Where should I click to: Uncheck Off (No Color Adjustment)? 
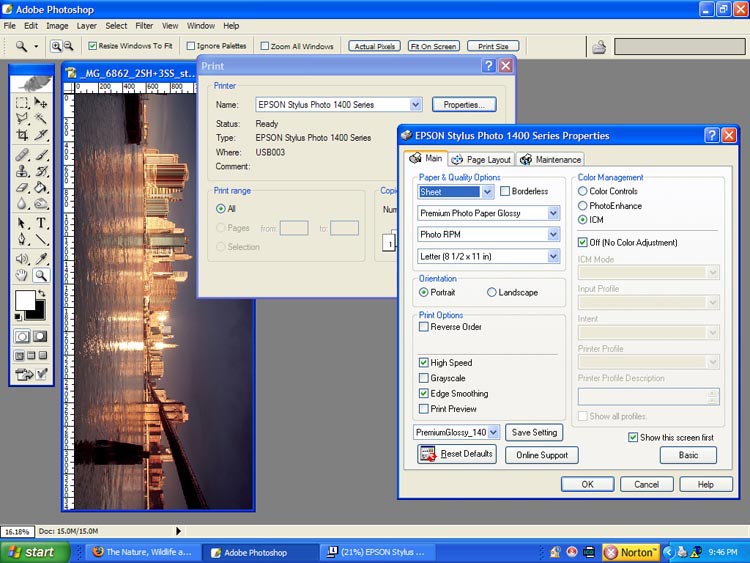(583, 243)
